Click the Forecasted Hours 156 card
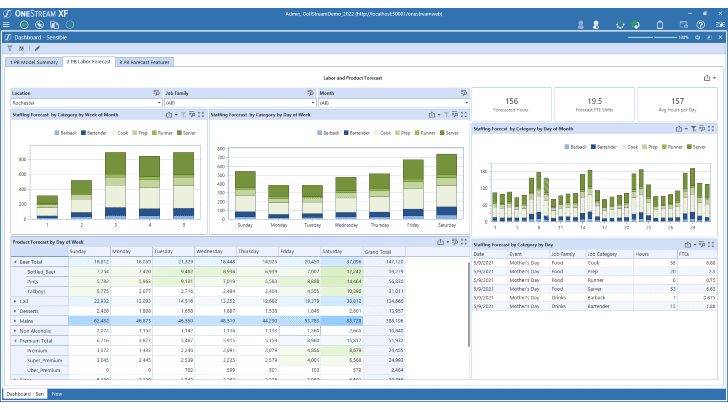728x410 pixels. (x=511, y=105)
